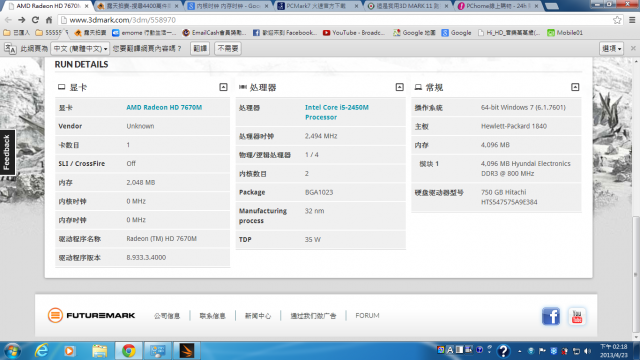
Task: Open Windows Media Player from taskbar
Action: coord(70,351)
